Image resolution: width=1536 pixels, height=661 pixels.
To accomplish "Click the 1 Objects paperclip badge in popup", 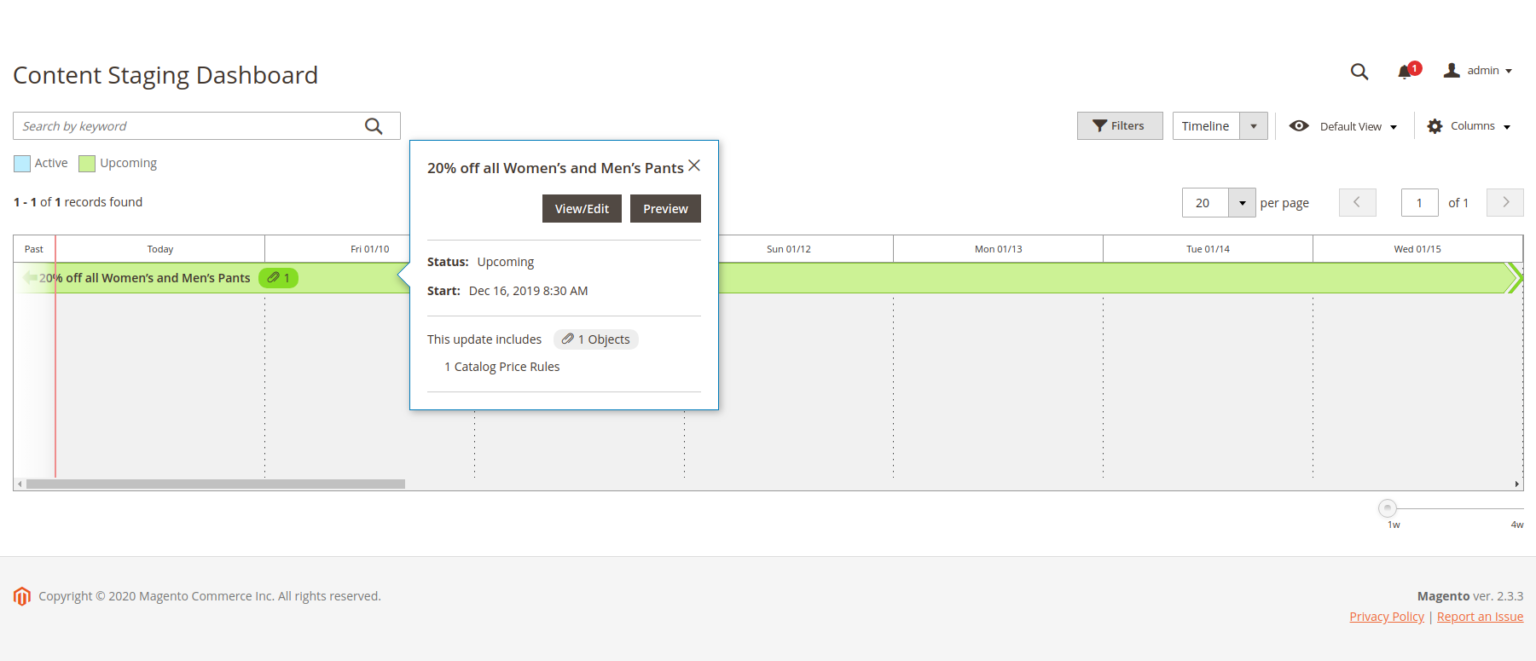I will 596,339.
